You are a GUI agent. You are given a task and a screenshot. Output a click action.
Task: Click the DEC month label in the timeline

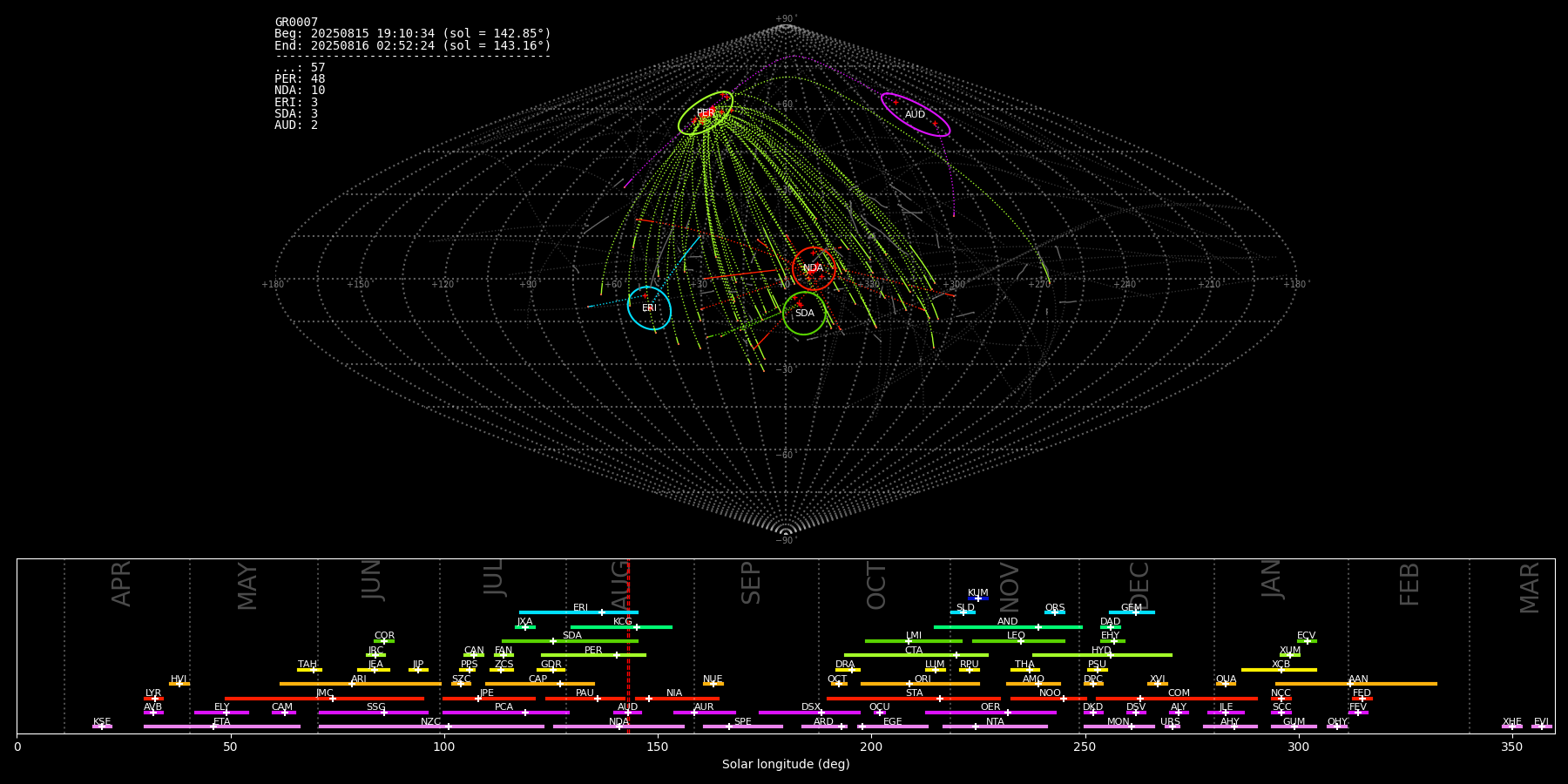click(x=1139, y=585)
